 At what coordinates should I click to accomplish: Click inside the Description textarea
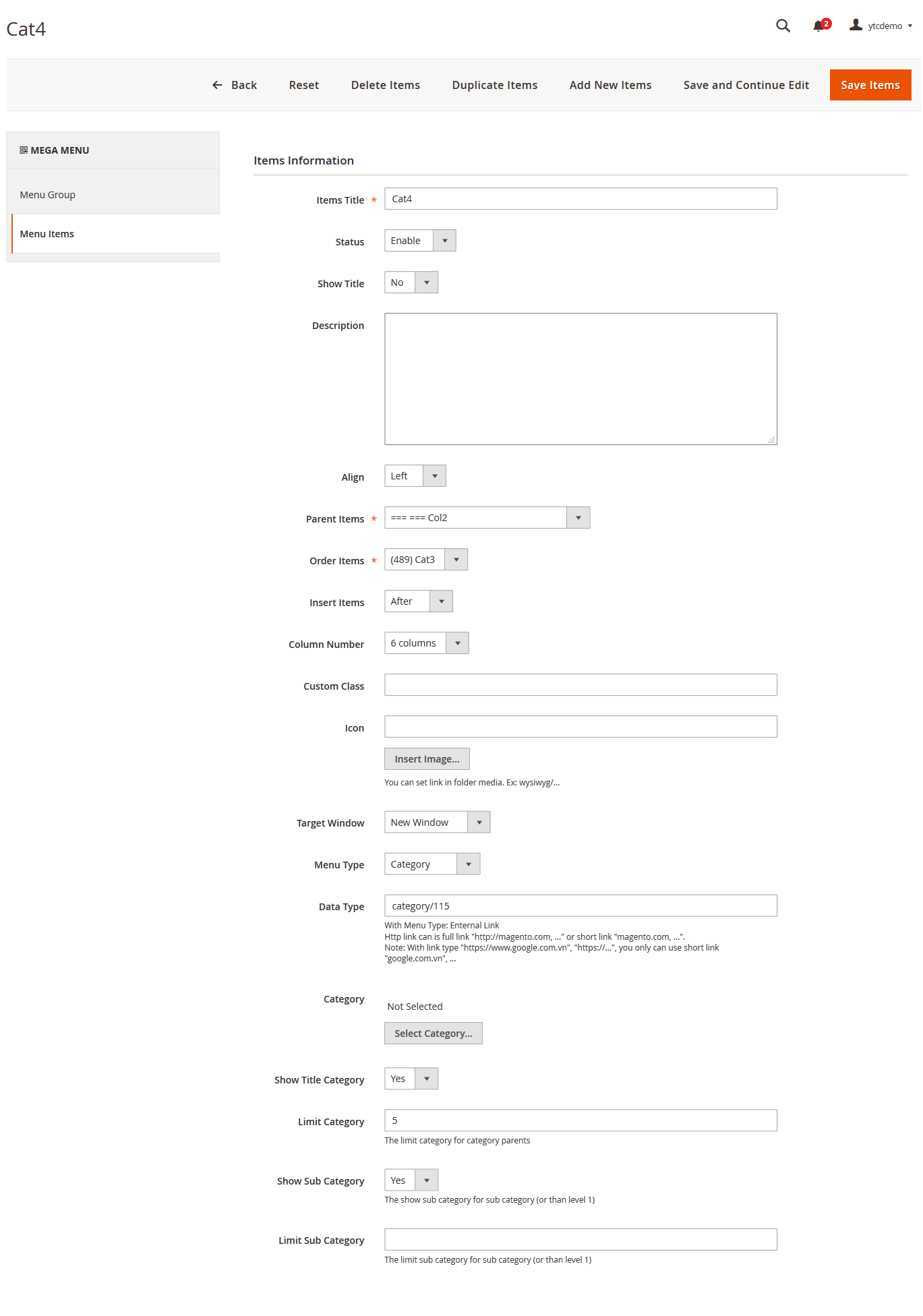[580, 379]
